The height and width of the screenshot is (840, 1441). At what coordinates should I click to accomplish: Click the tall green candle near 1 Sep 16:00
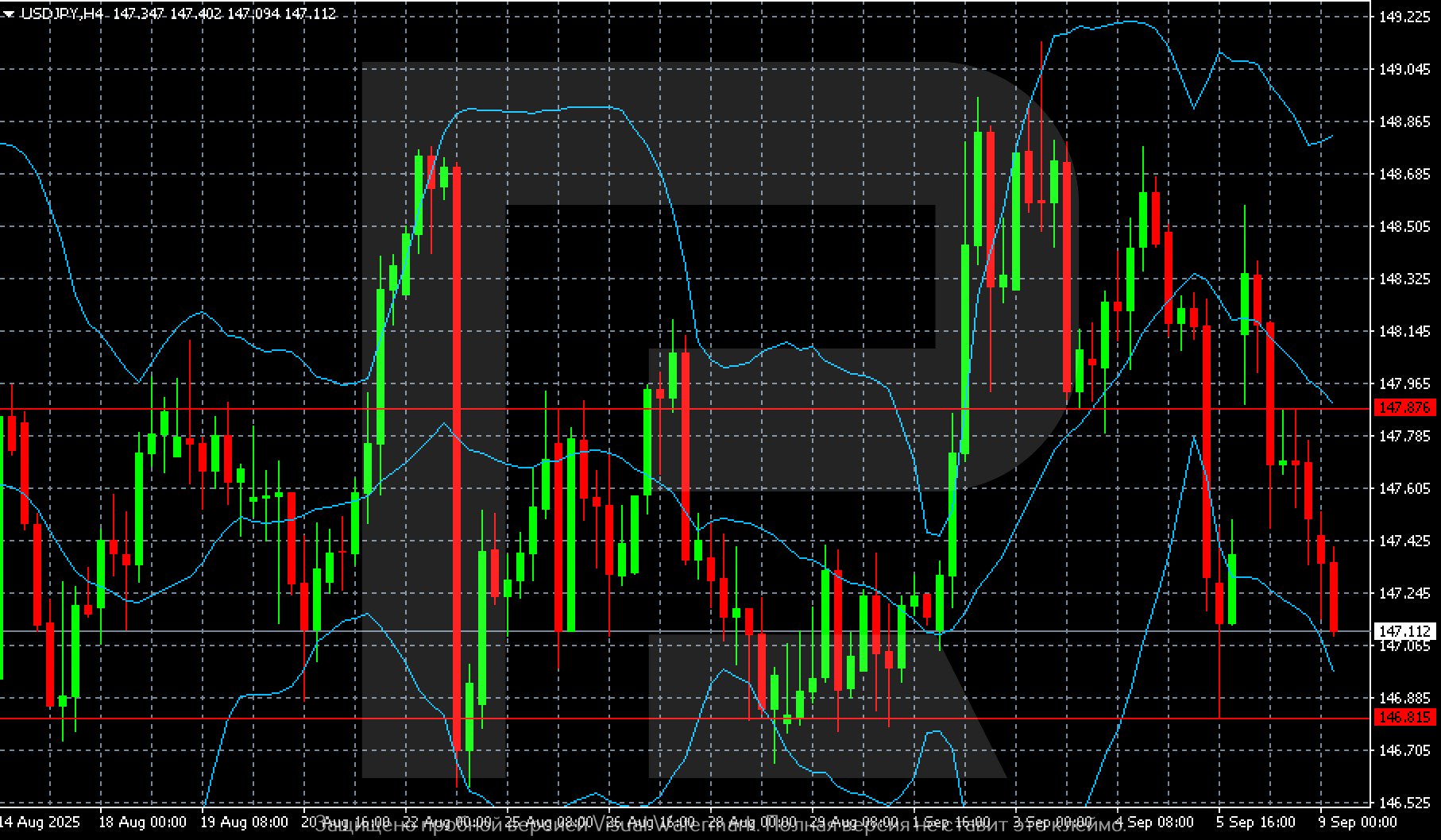pyautogui.click(x=965, y=349)
